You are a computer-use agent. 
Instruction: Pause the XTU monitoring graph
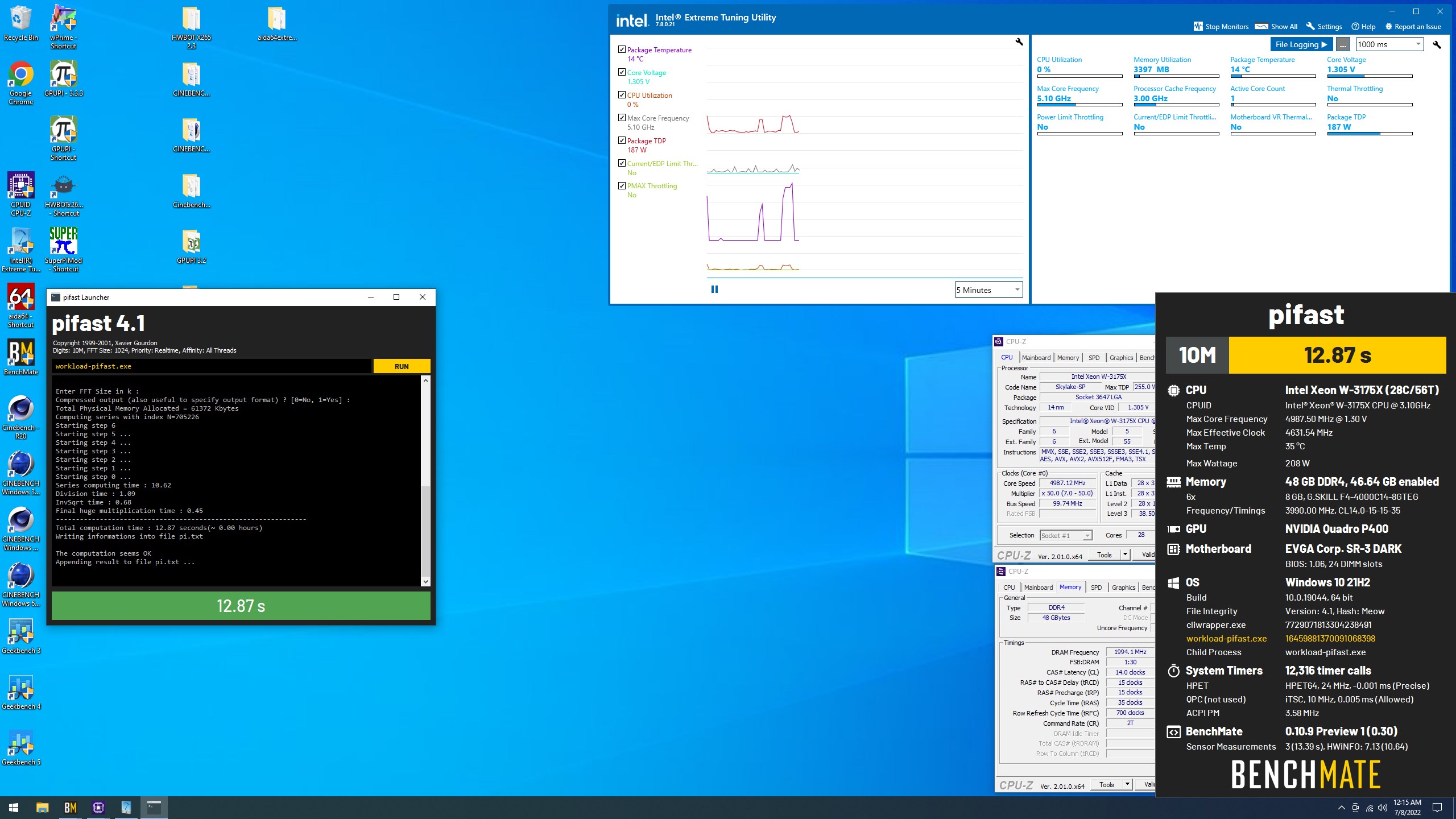714,289
